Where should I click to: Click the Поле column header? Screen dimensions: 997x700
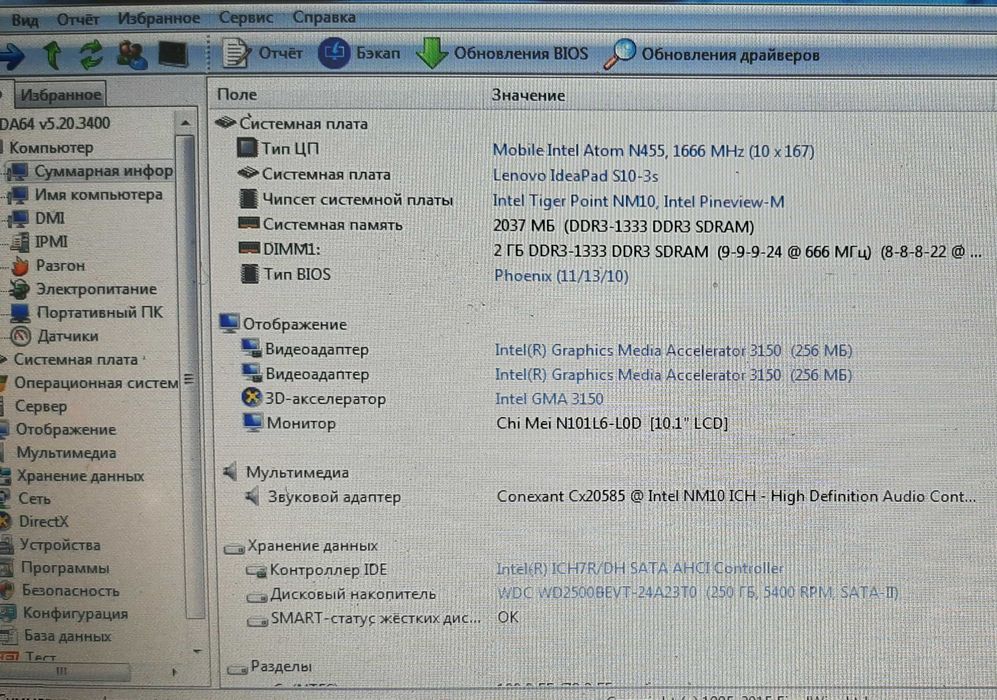pos(237,95)
